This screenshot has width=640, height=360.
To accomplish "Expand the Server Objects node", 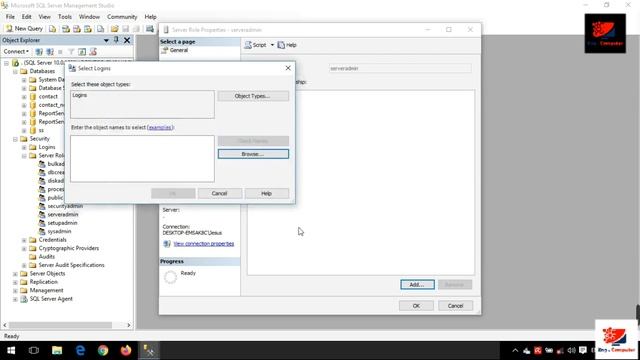I will (16, 274).
